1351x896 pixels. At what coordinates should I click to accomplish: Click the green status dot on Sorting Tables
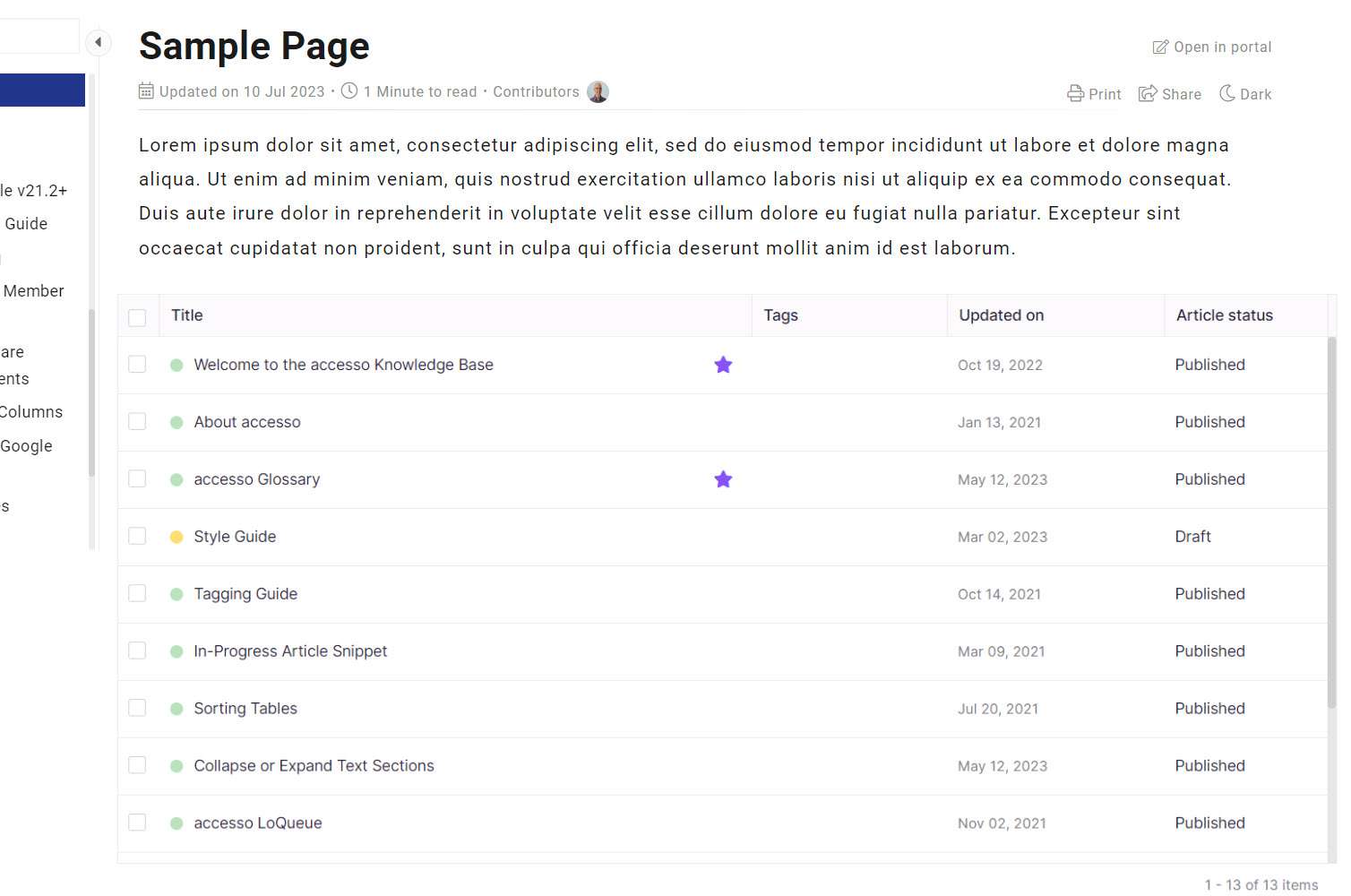pos(176,709)
